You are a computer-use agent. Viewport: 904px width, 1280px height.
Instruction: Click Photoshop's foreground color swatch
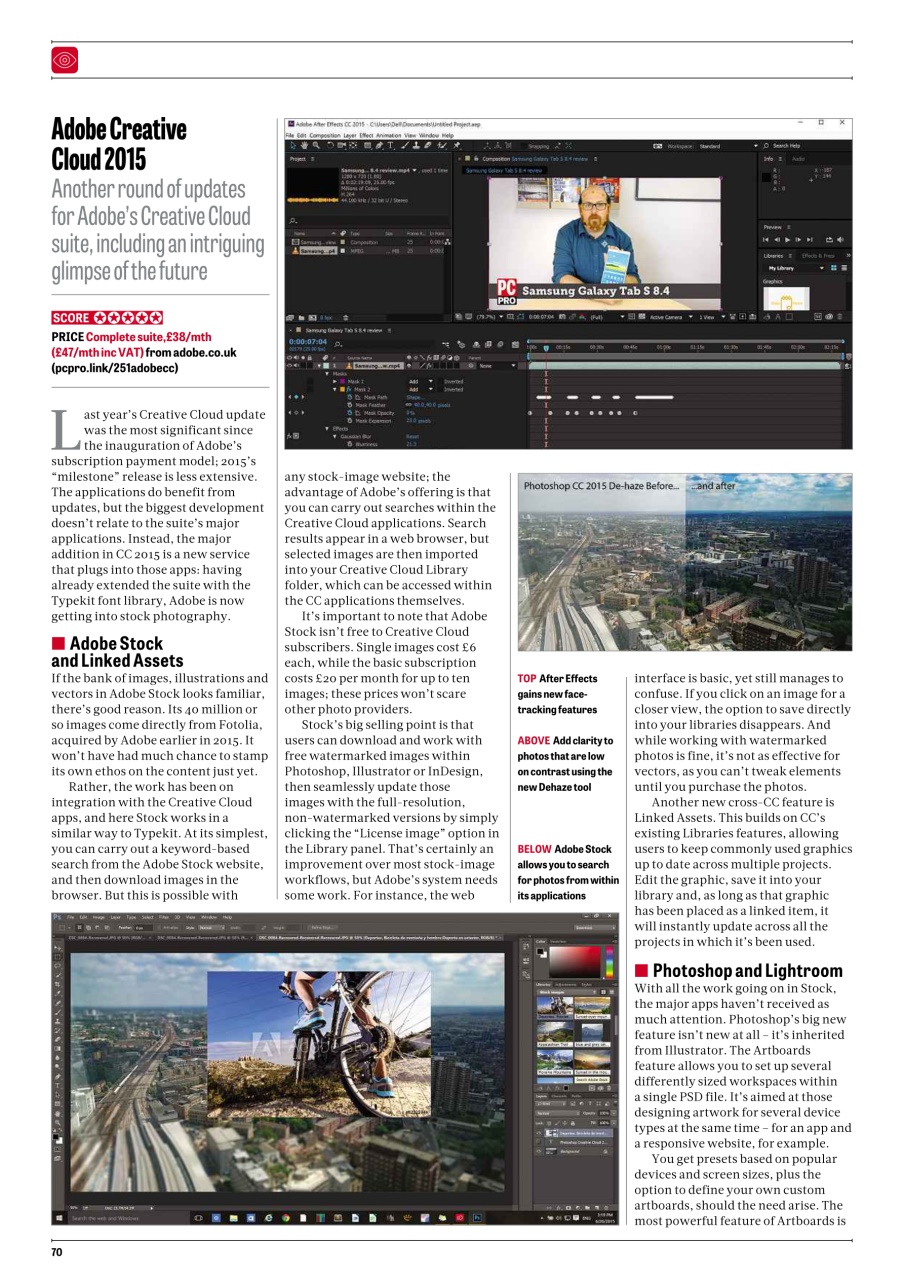click(x=56, y=1136)
